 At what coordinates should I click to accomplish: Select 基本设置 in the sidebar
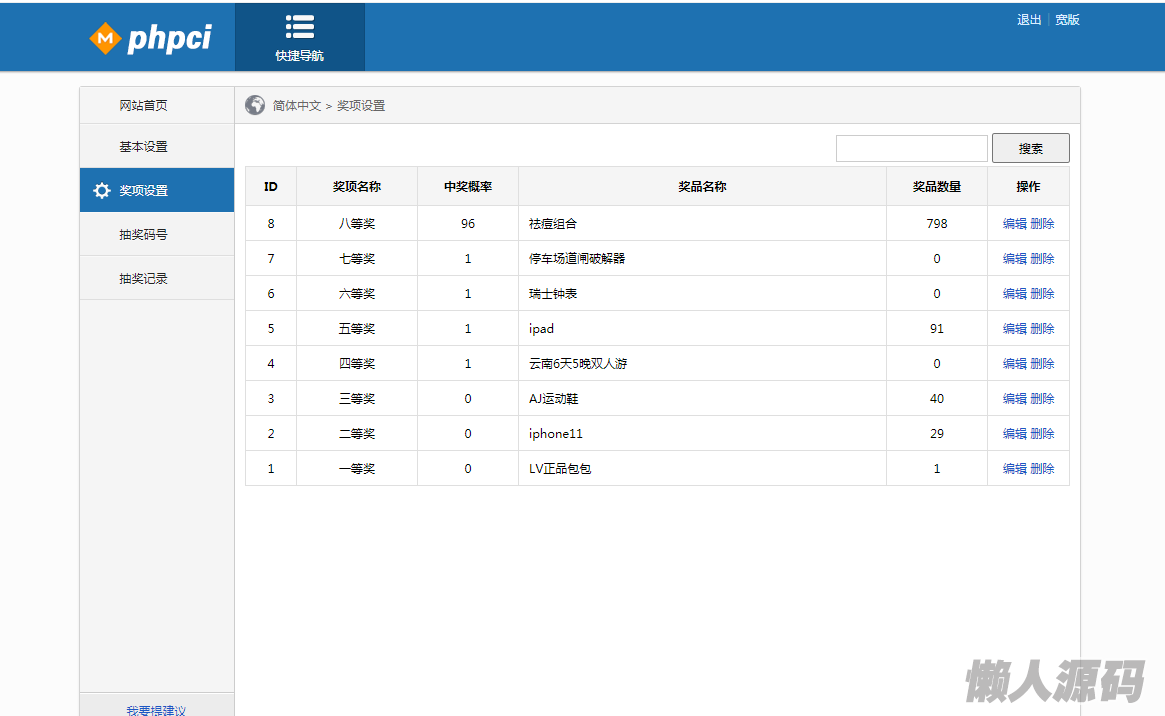click(143, 147)
